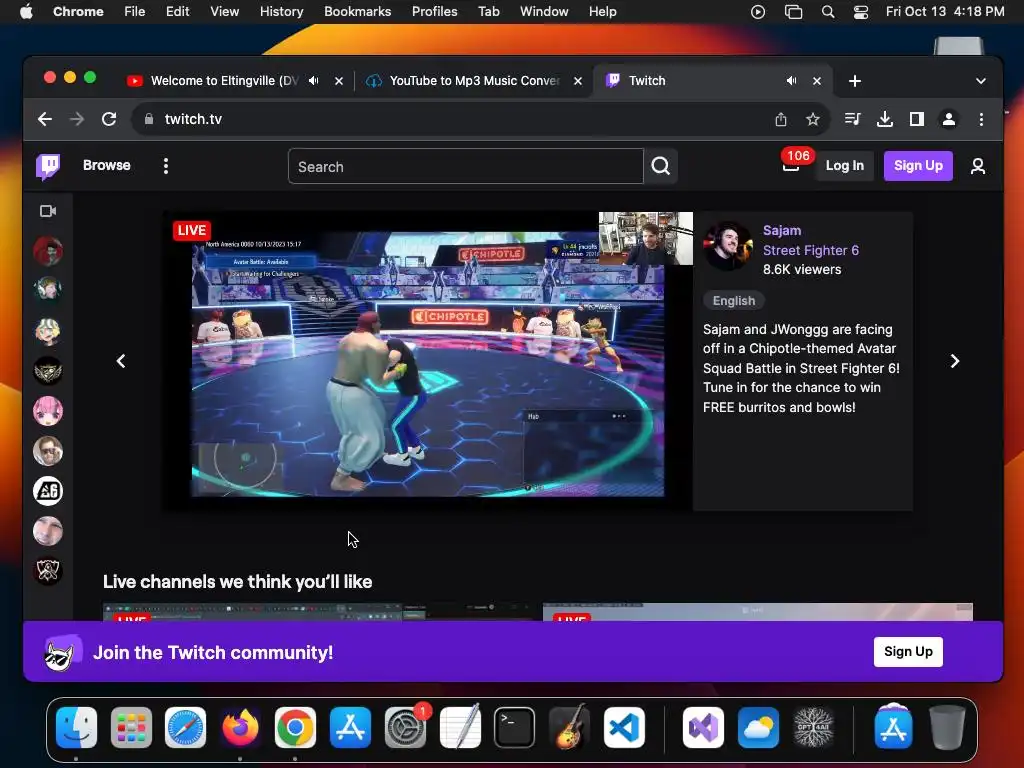Open the A6 logo channel in sidebar
The height and width of the screenshot is (768, 1024).
click(x=48, y=491)
